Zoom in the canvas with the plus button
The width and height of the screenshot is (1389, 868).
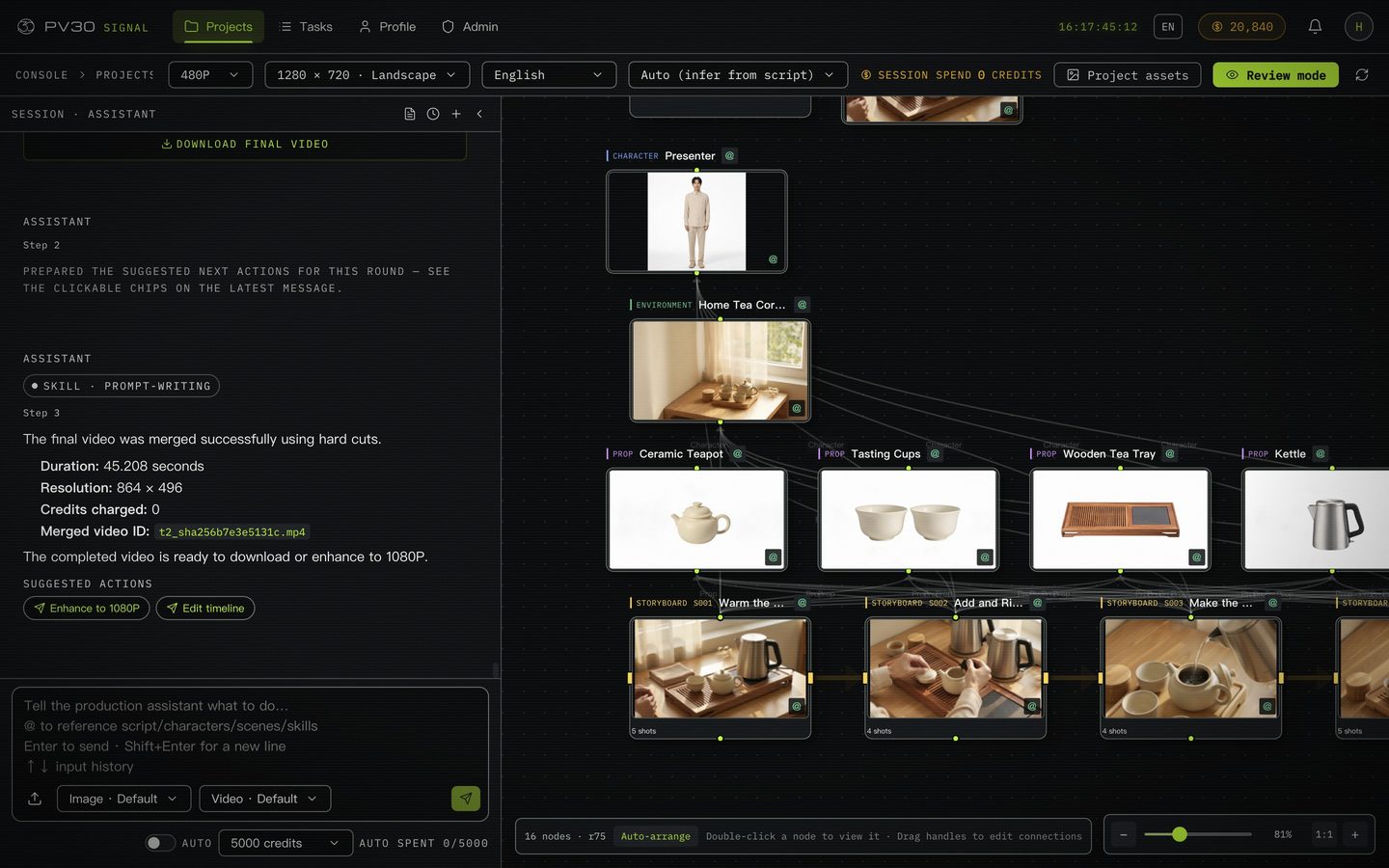(x=1355, y=834)
